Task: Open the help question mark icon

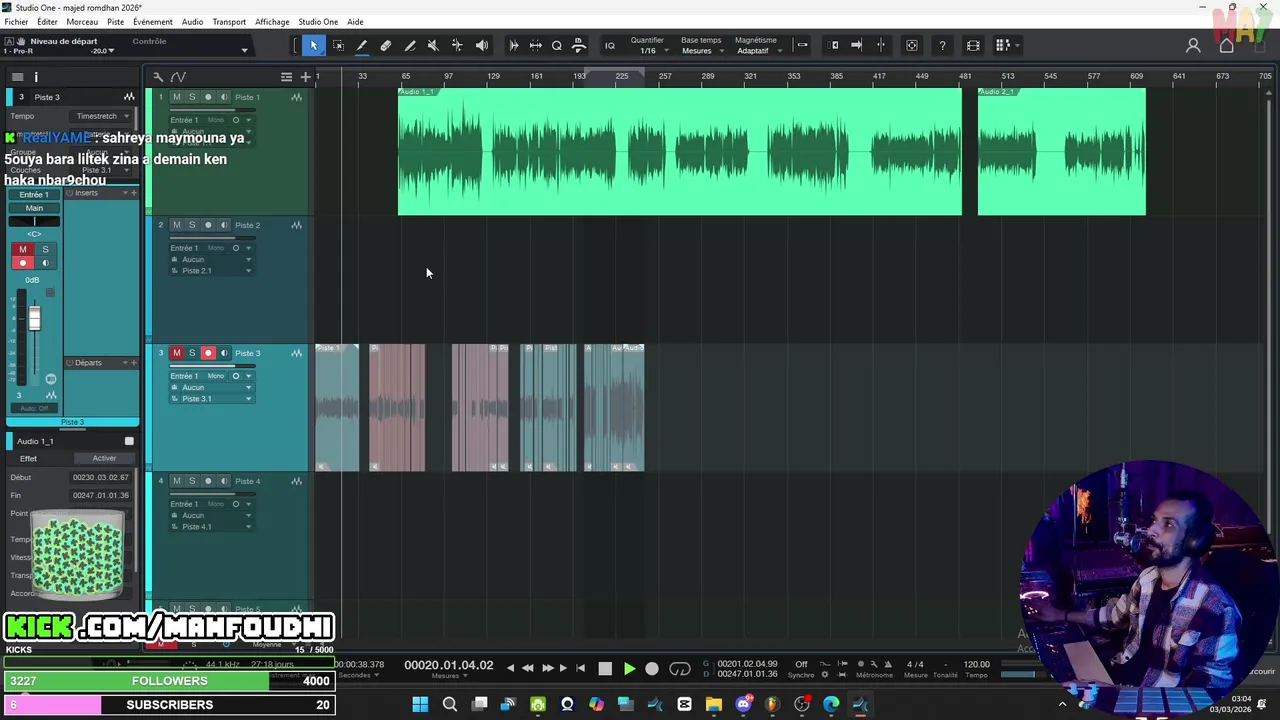Action: click(942, 45)
